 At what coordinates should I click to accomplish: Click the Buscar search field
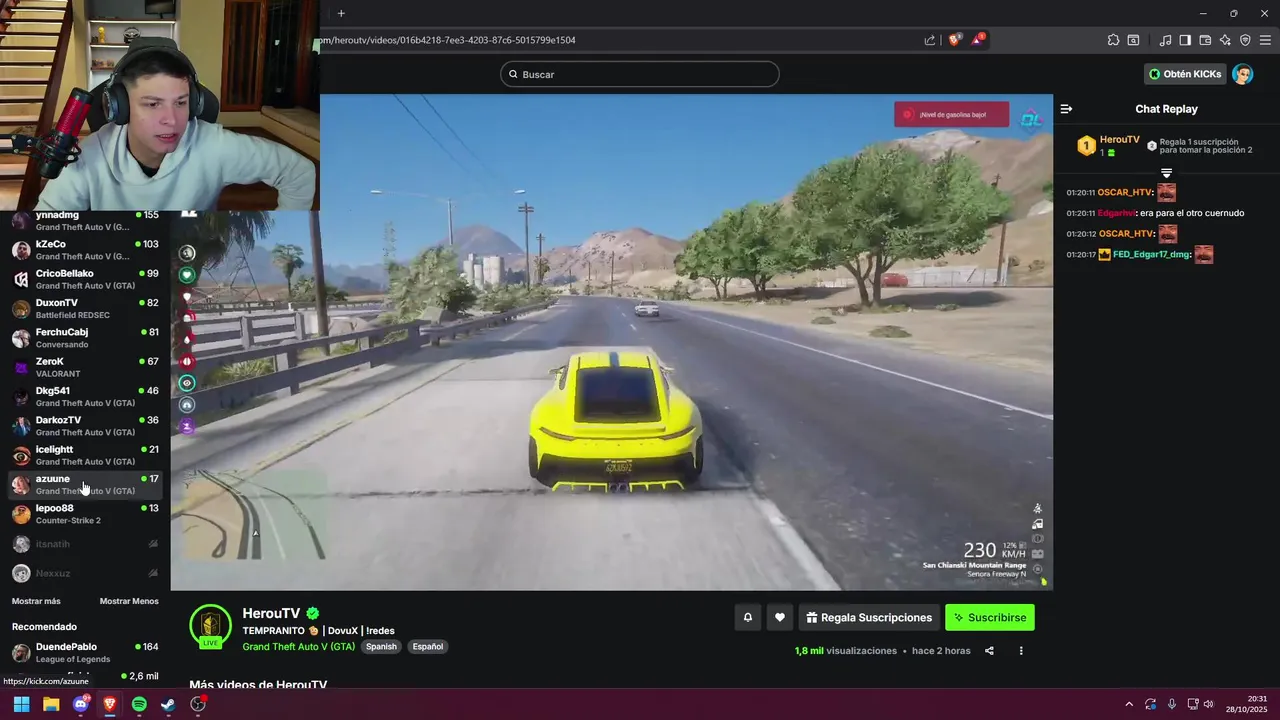click(640, 74)
